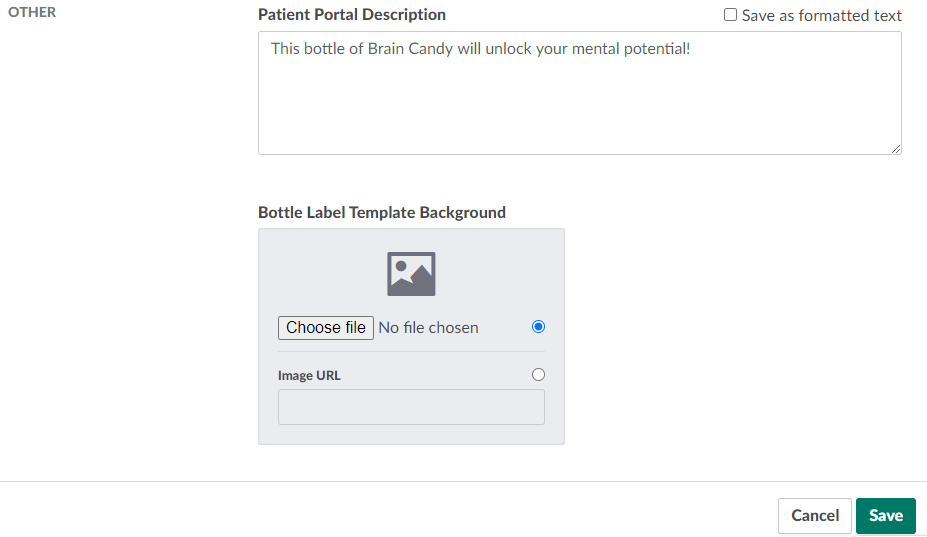Place cursor after "mental potential!" in the description
The height and width of the screenshot is (537, 927).
coord(691,48)
